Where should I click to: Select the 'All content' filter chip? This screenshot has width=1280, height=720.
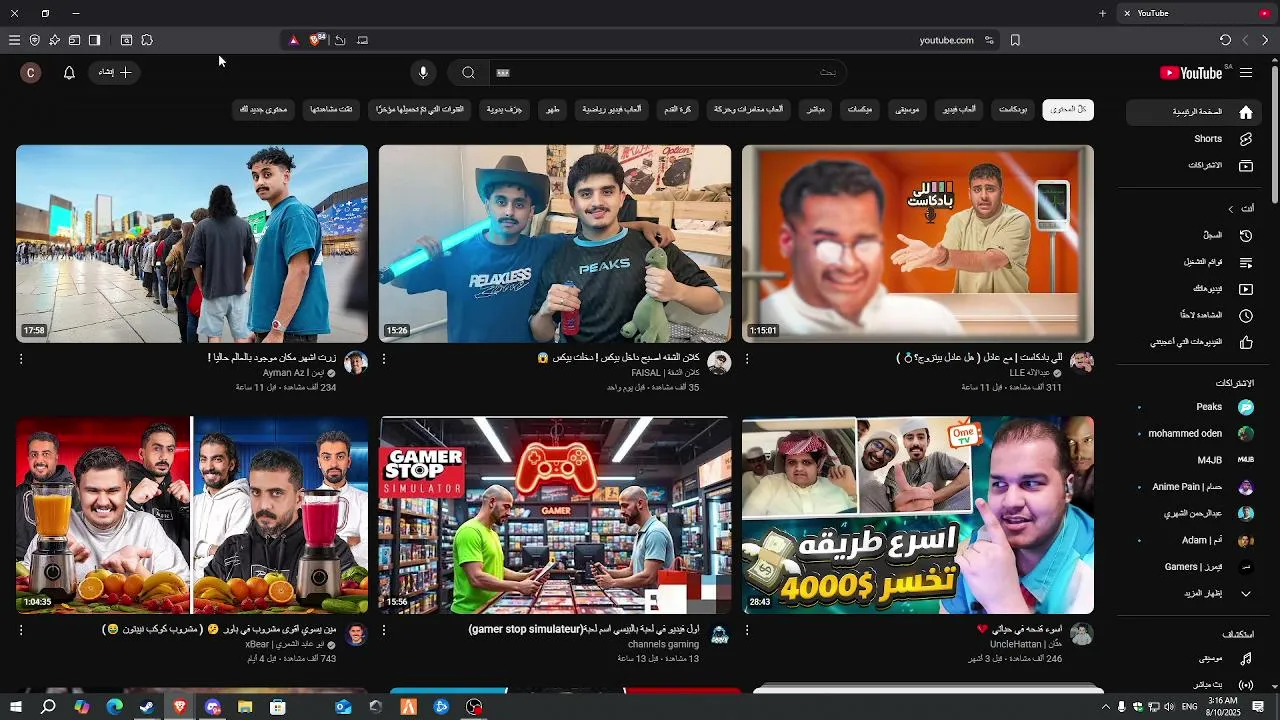pyautogui.click(x=1068, y=110)
